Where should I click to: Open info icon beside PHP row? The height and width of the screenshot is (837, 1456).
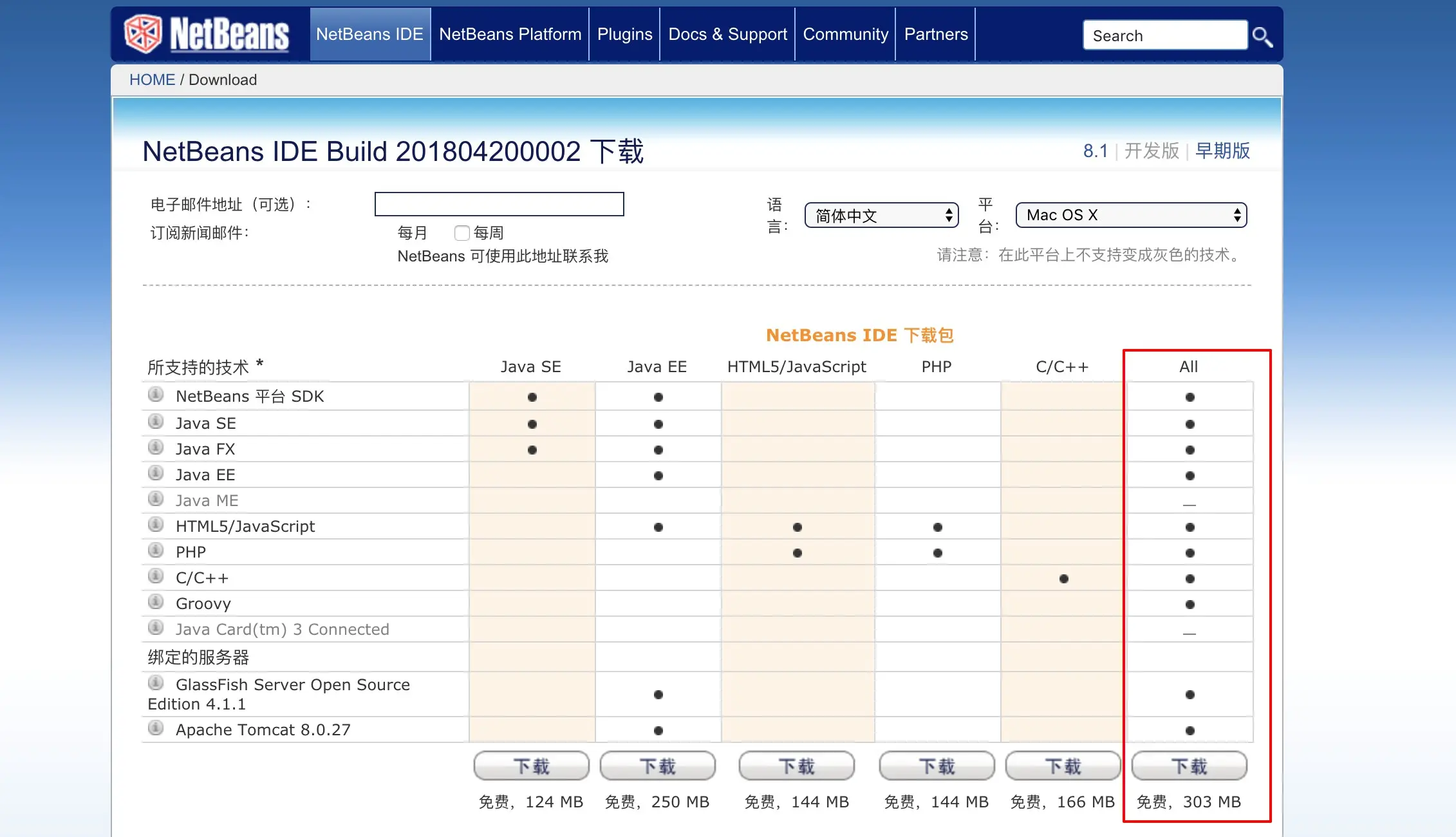point(156,550)
